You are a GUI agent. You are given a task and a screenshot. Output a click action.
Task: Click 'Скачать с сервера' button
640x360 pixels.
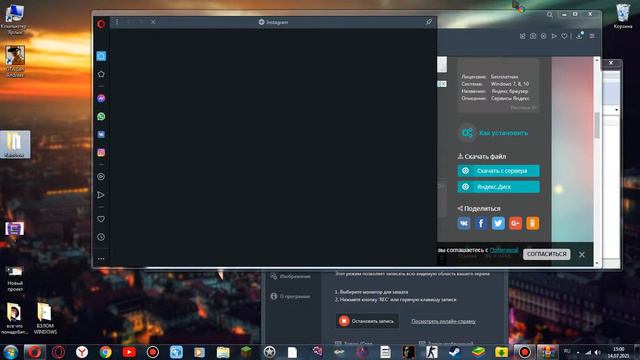tap(498, 171)
